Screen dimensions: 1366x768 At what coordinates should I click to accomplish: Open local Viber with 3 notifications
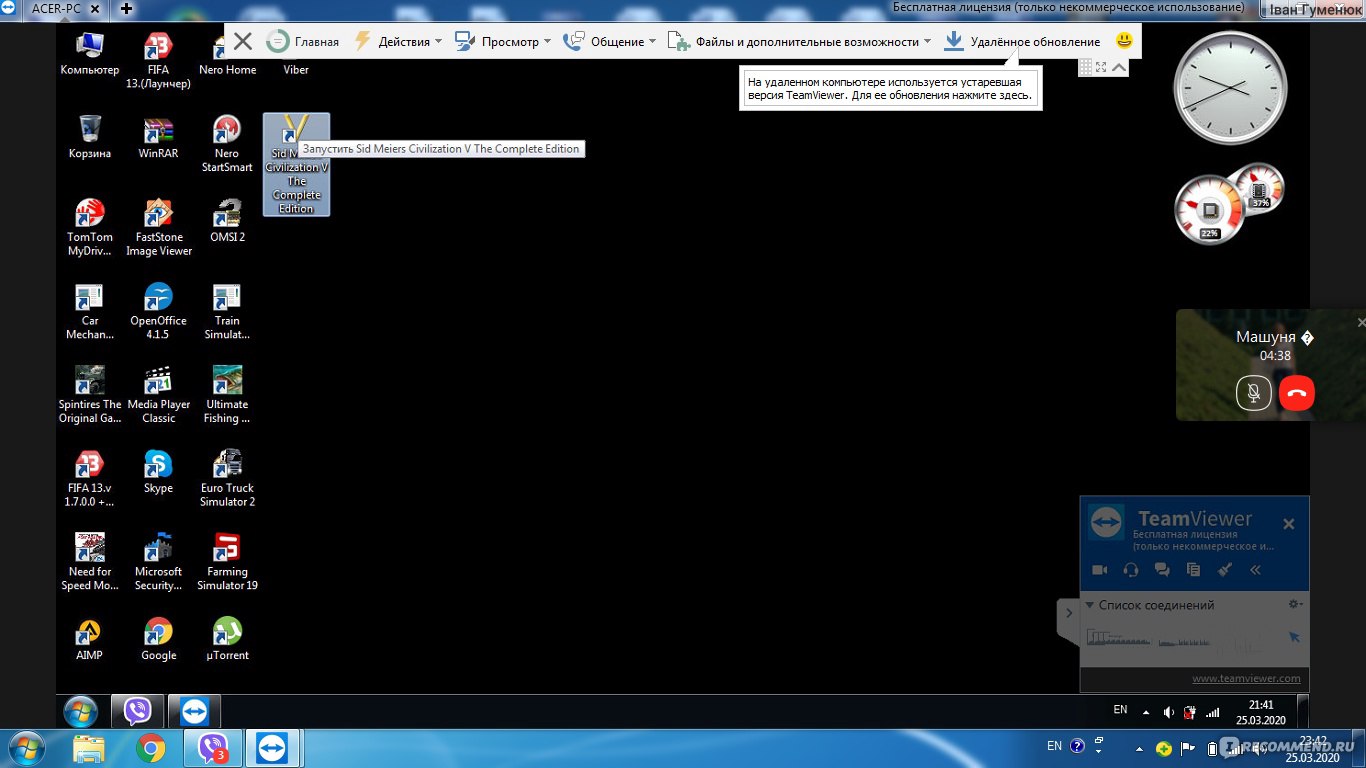212,748
